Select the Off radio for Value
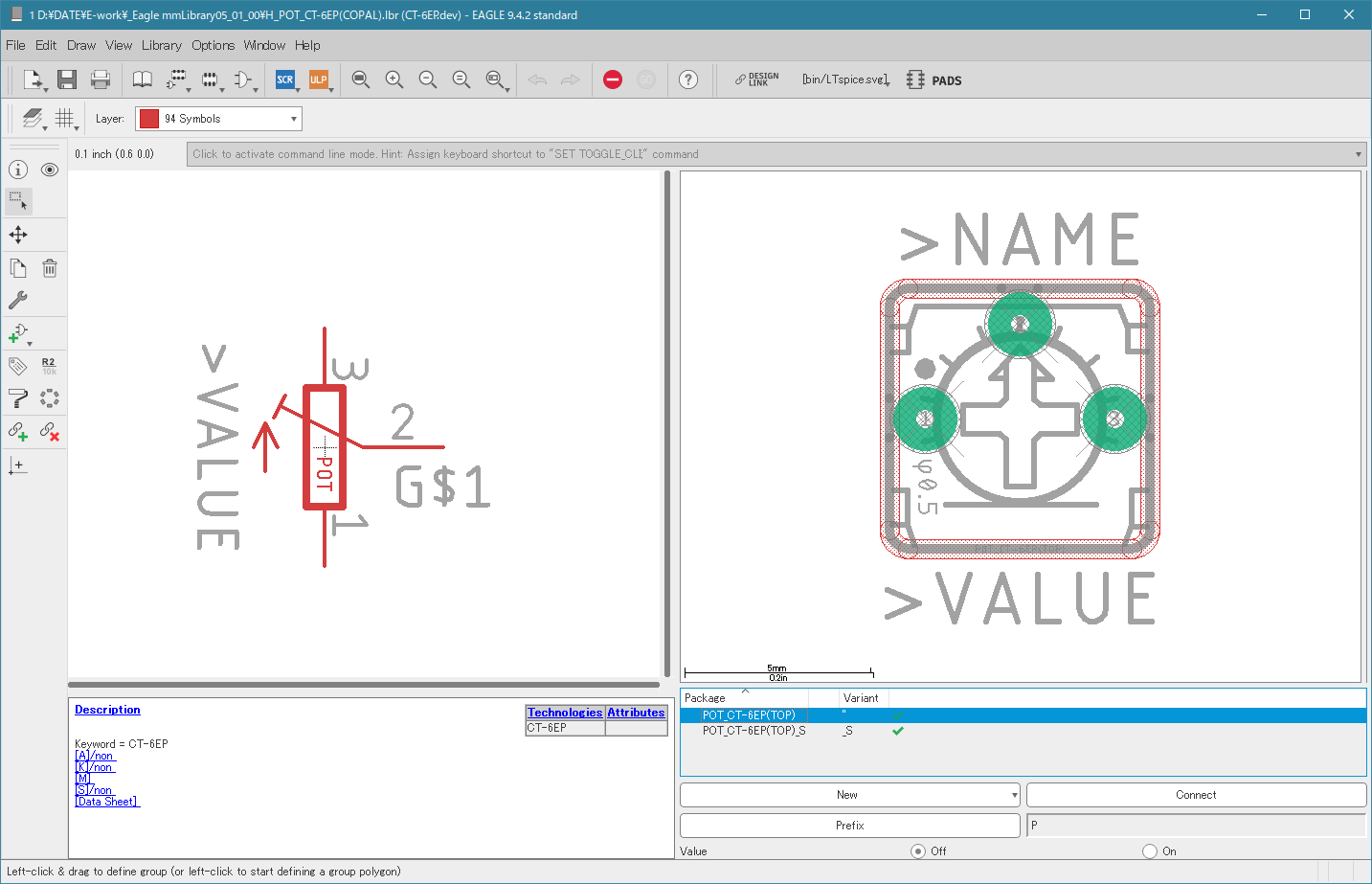1372x884 pixels. pos(918,851)
